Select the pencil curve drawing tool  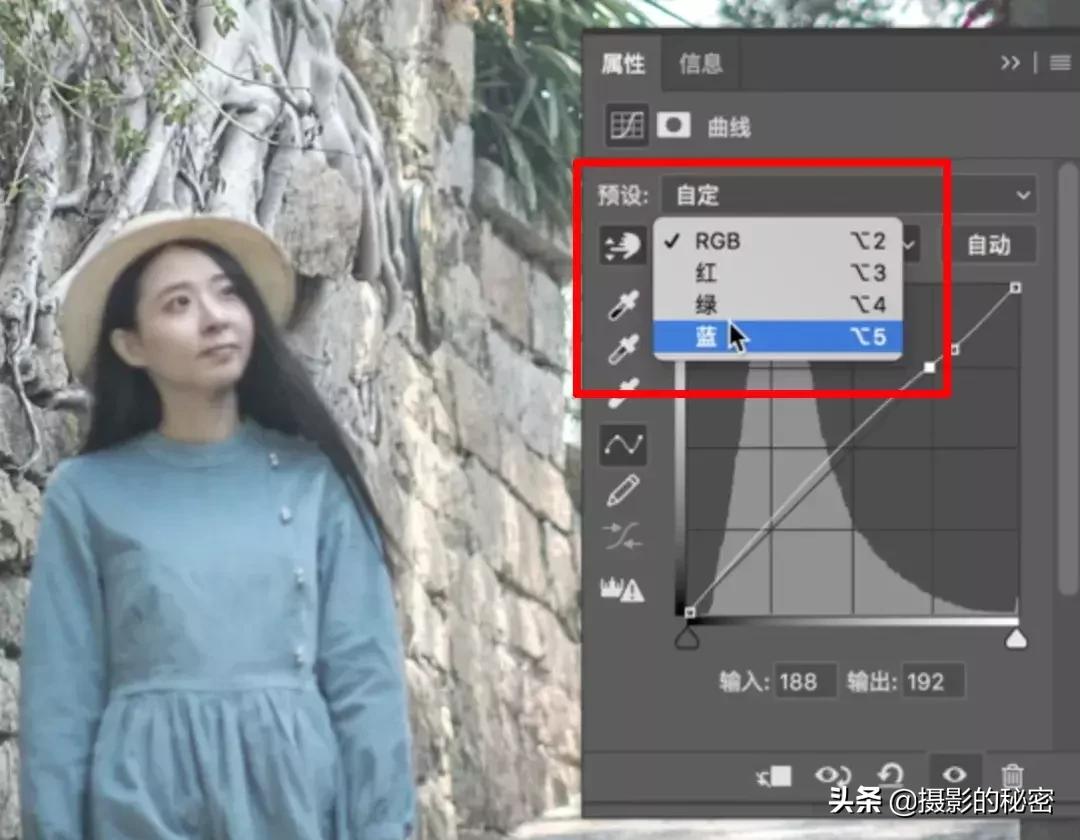point(622,490)
